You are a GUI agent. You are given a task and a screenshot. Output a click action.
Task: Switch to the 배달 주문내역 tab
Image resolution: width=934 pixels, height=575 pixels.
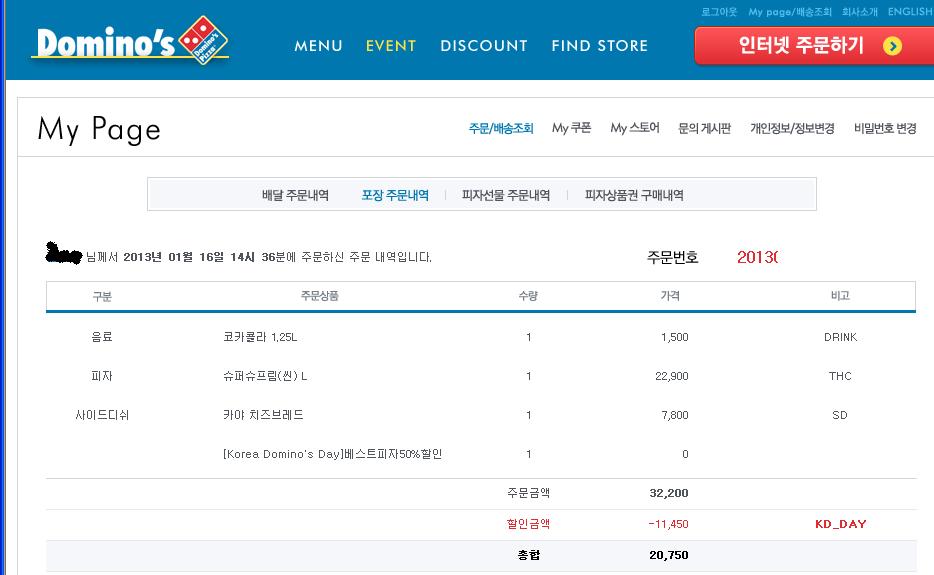pos(295,196)
